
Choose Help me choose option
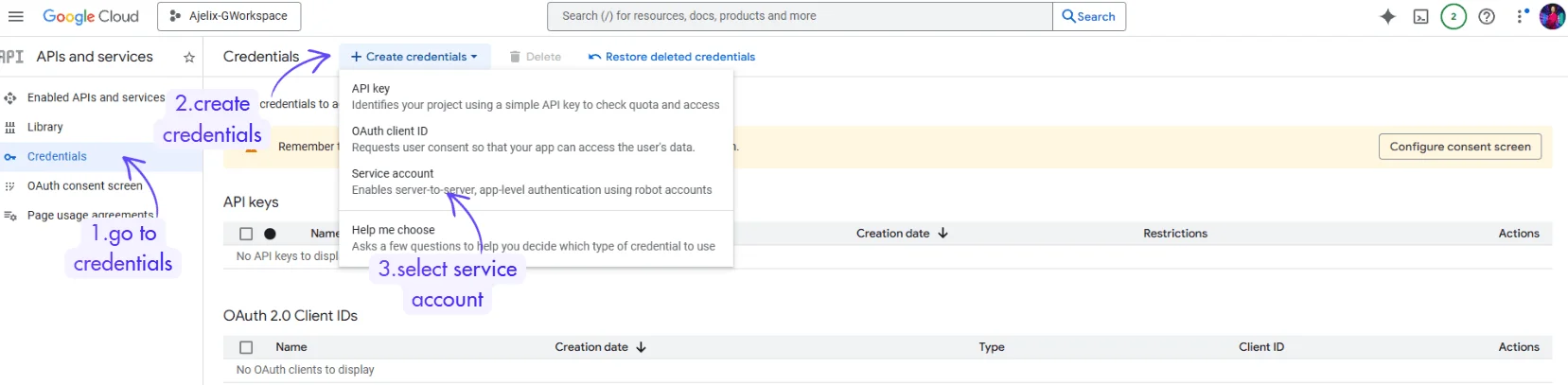pos(536,237)
